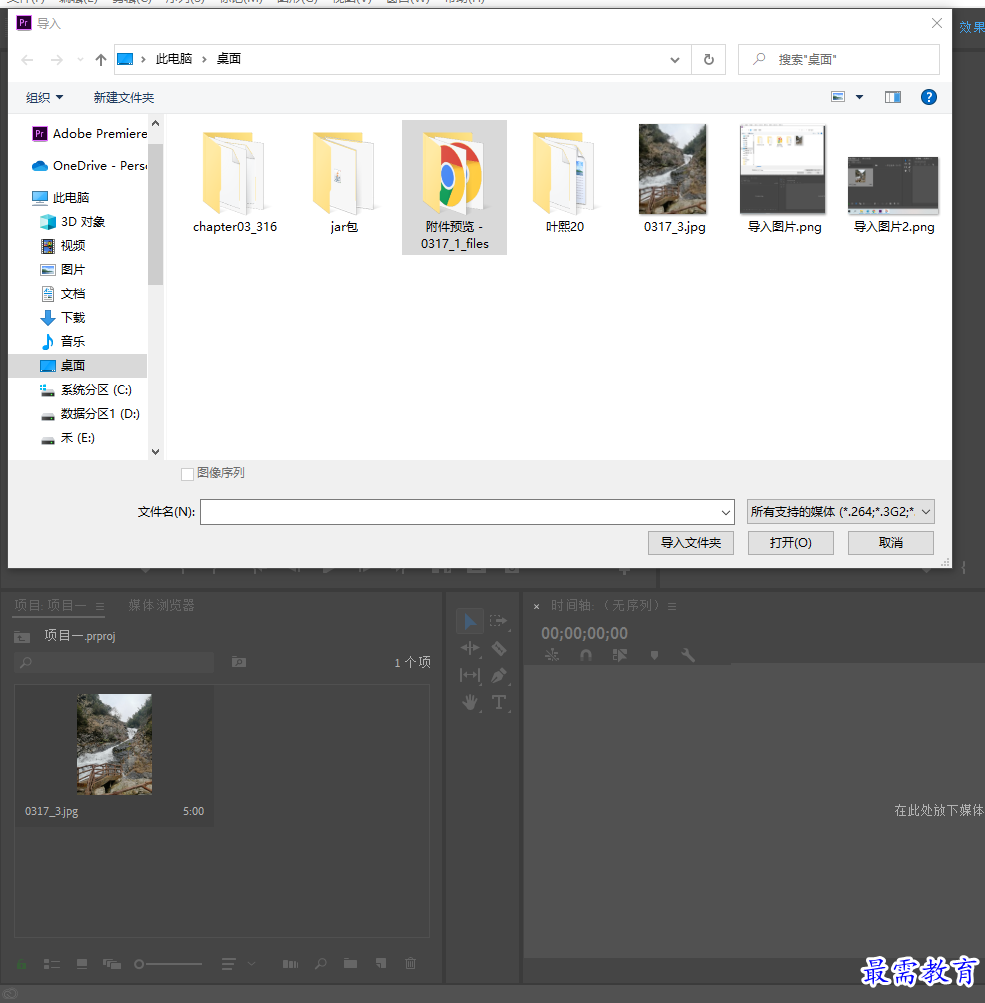This screenshot has width=985, height=1003.
Task: Switch project panel to icon view
Action: tap(82, 963)
